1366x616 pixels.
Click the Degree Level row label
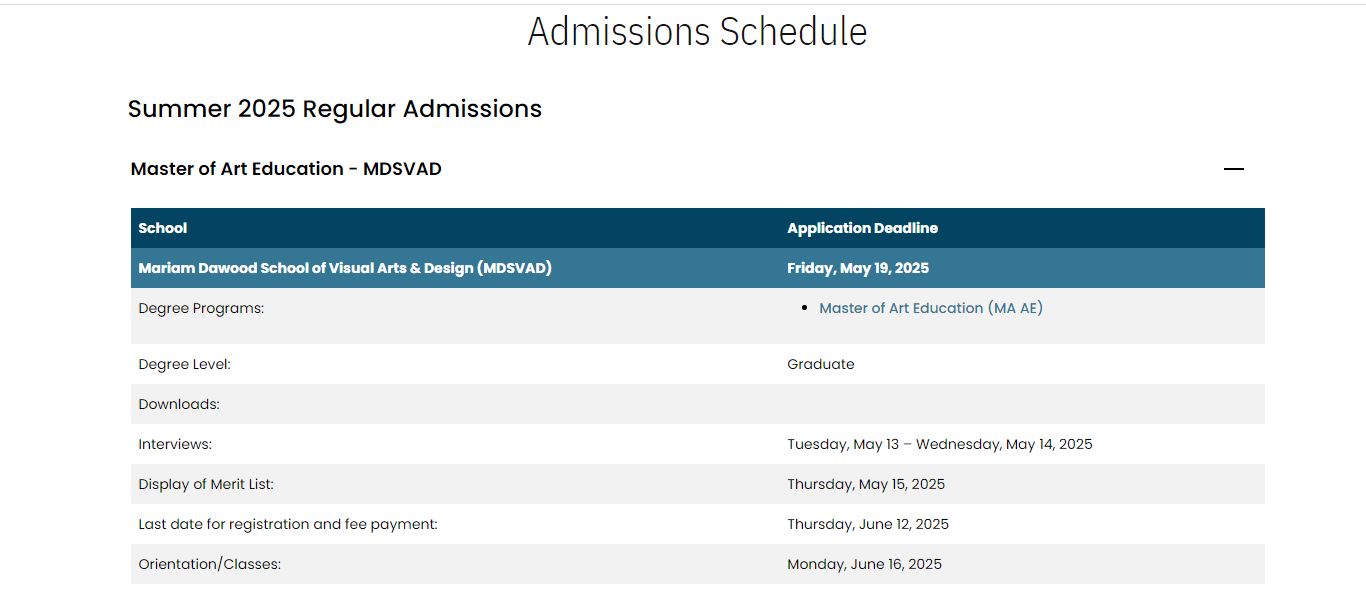(x=184, y=364)
